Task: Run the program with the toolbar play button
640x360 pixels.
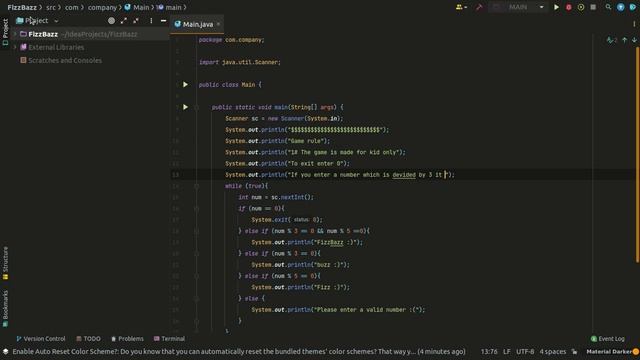Action: tap(556, 7)
